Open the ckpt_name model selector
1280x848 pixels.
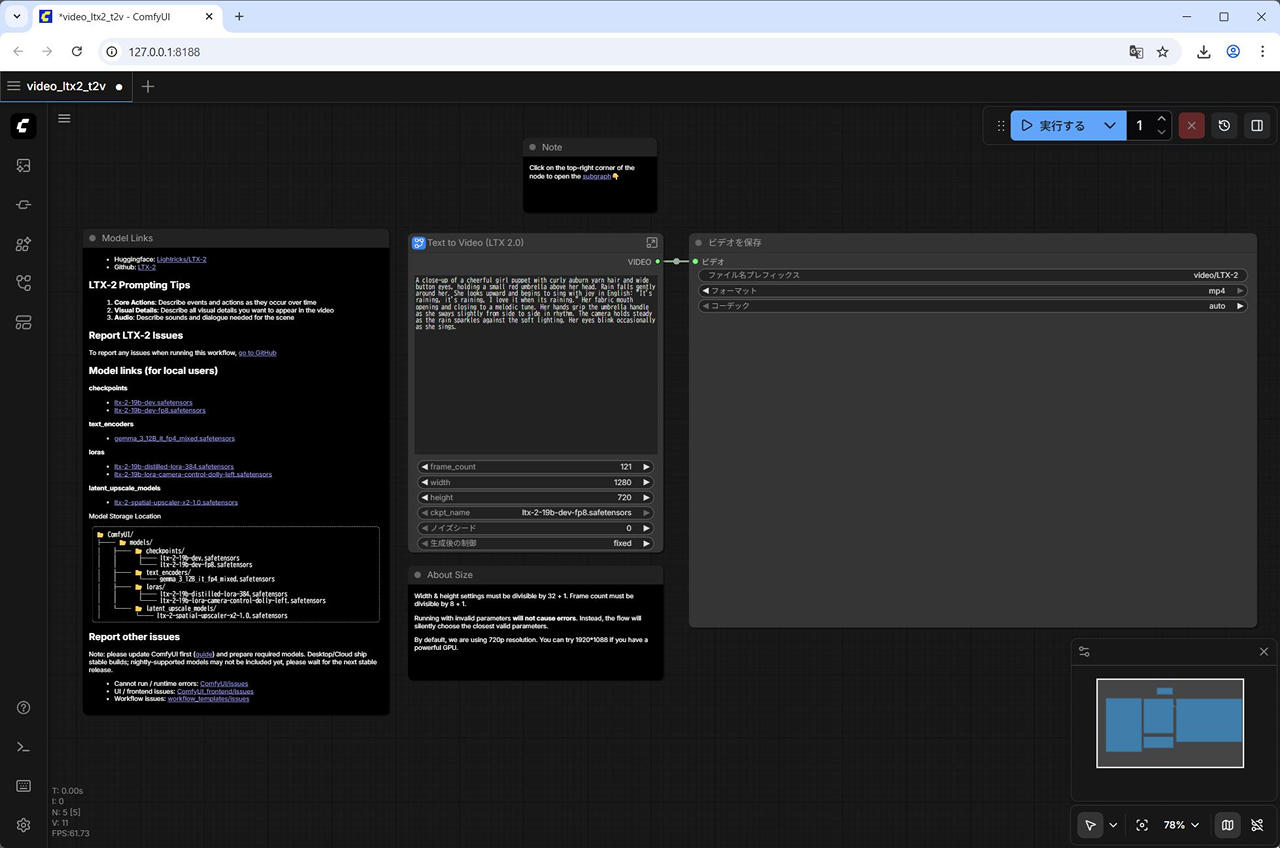(535, 512)
